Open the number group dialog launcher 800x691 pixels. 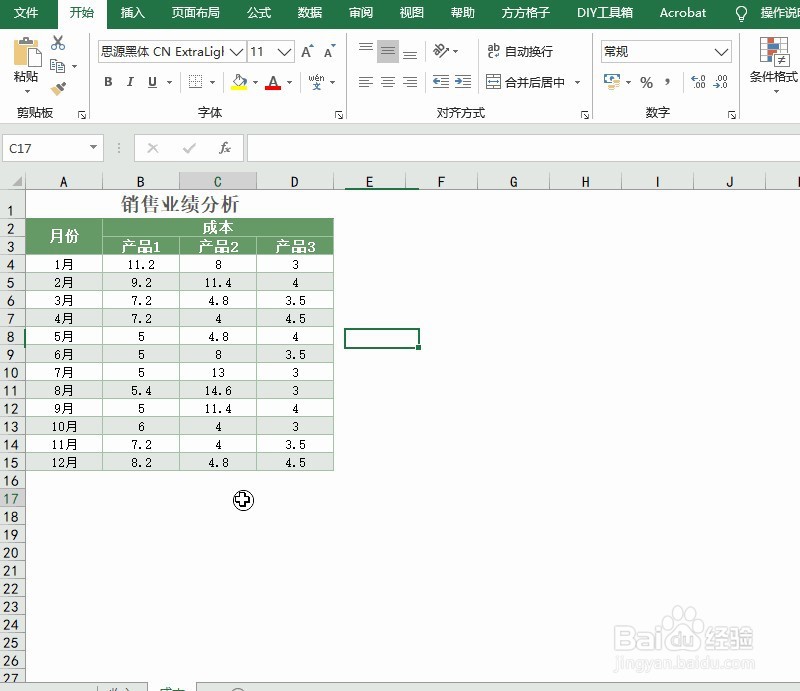732,115
